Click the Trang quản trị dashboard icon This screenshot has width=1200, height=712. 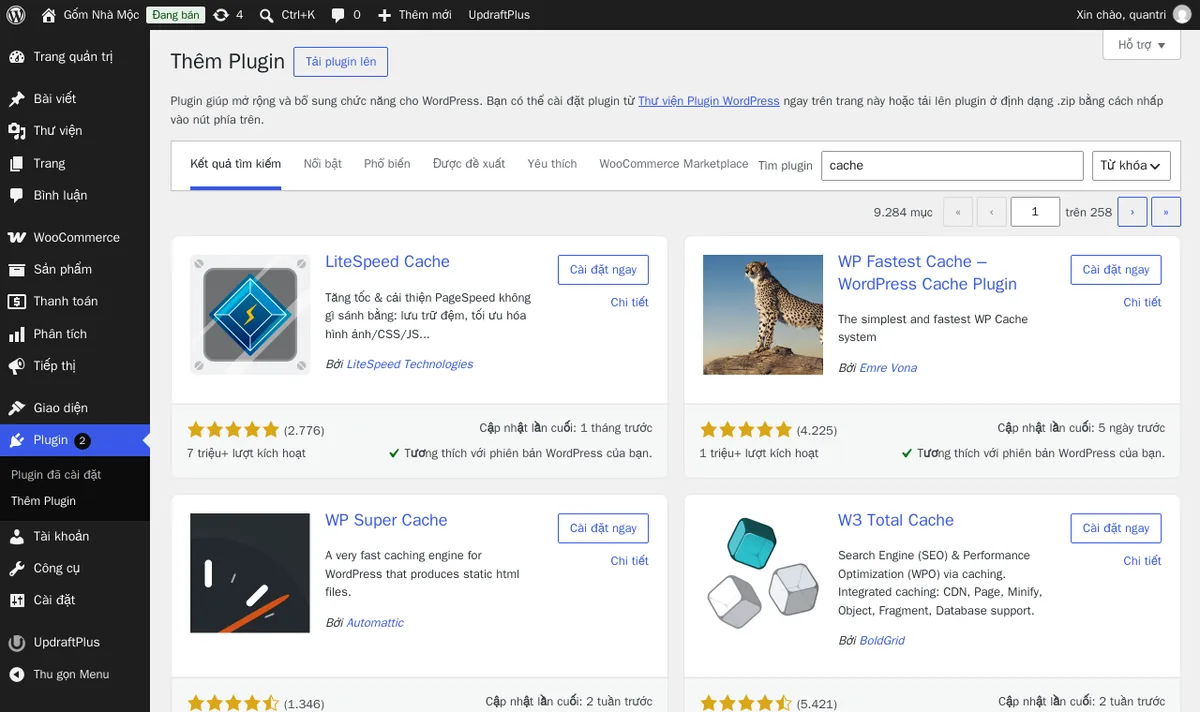[x=17, y=57]
